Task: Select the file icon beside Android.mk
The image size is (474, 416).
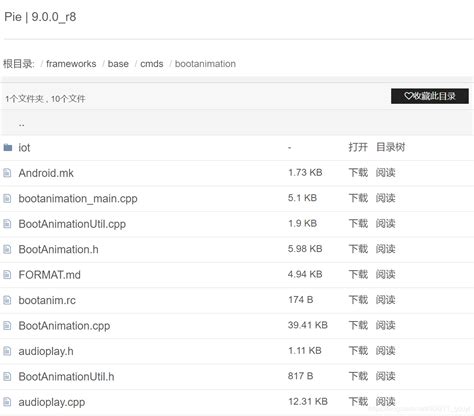Action: pyautogui.click(x=7, y=173)
